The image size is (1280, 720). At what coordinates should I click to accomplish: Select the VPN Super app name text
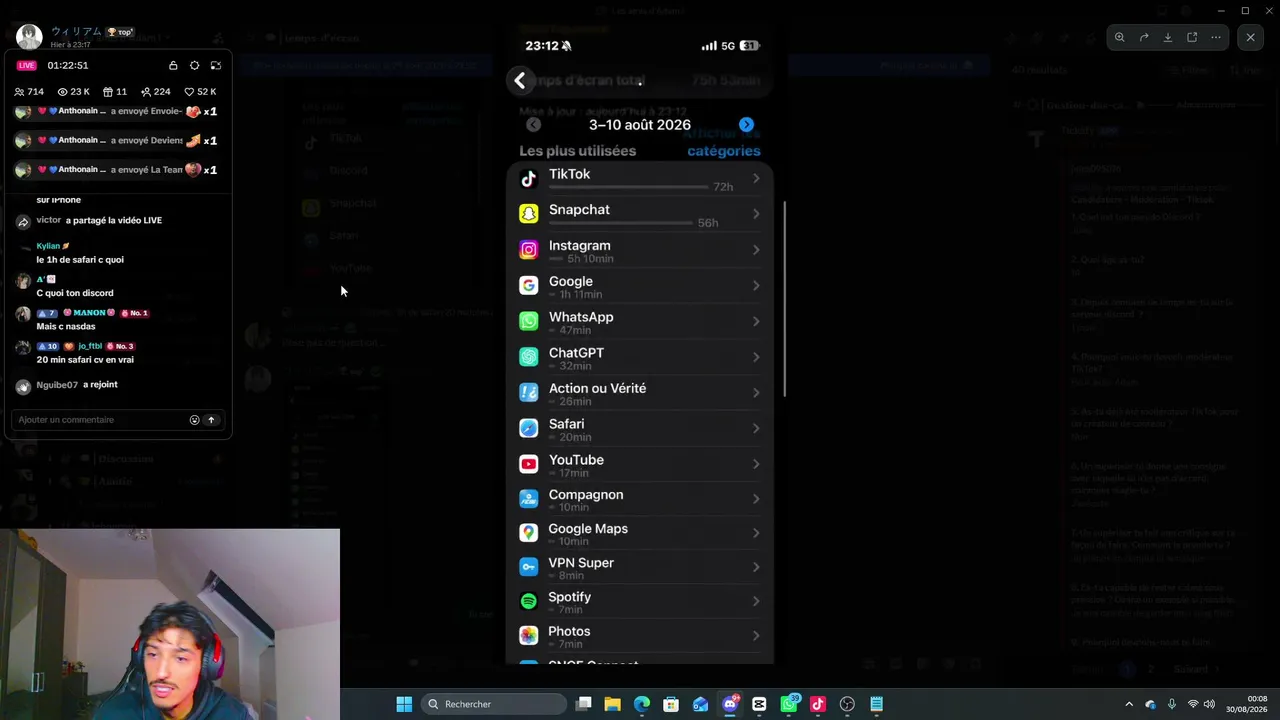click(581, 563)
